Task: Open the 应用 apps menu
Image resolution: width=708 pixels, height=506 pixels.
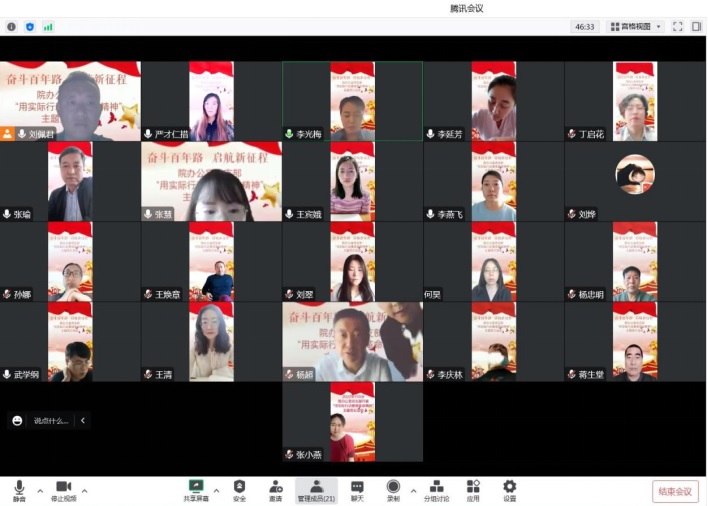Action: 473,491
